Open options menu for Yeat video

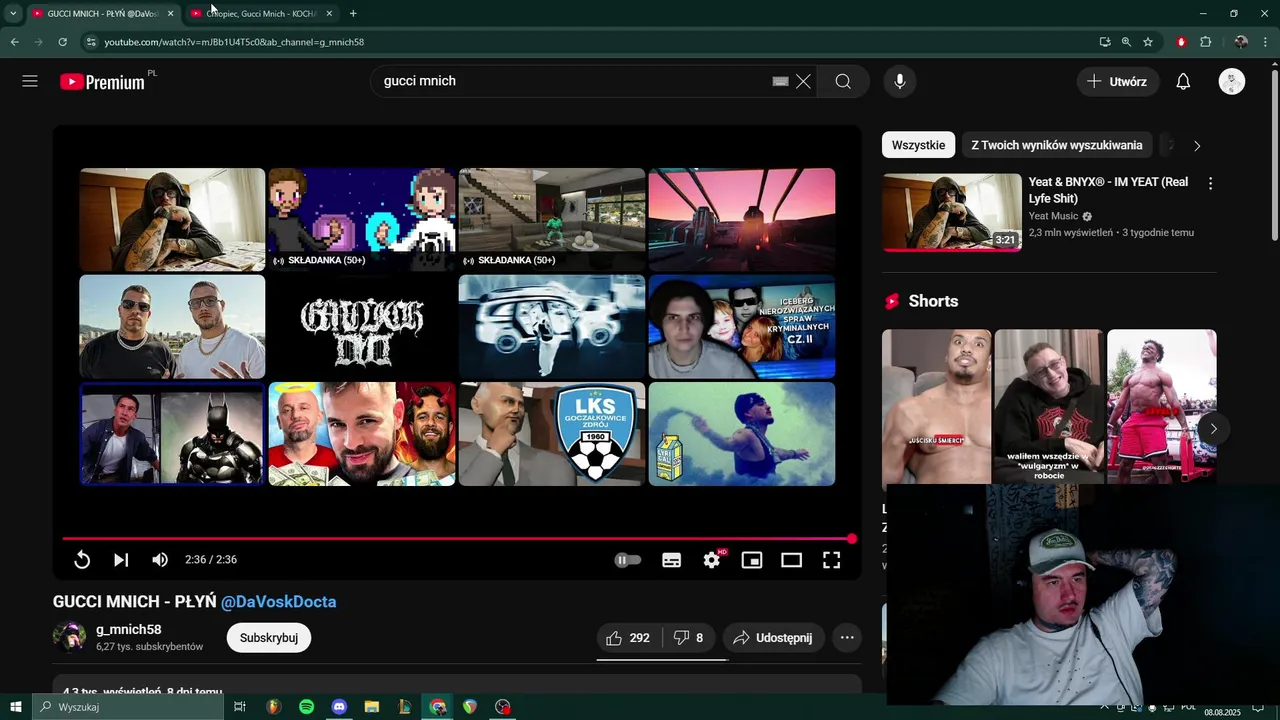[1210, 184]
